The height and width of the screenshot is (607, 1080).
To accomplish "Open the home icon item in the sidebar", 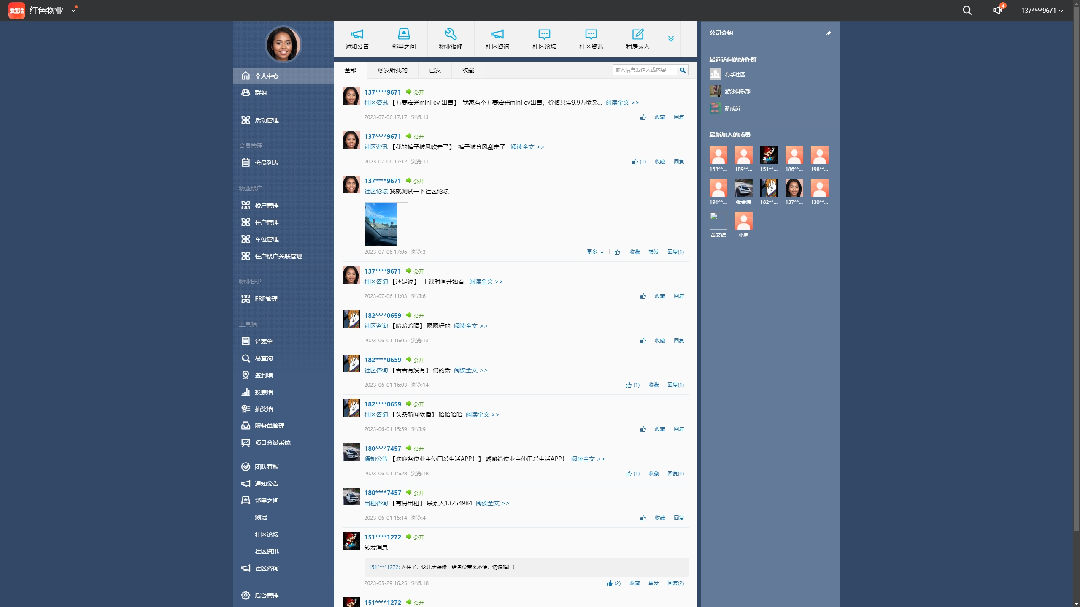I will pos(260,76).
